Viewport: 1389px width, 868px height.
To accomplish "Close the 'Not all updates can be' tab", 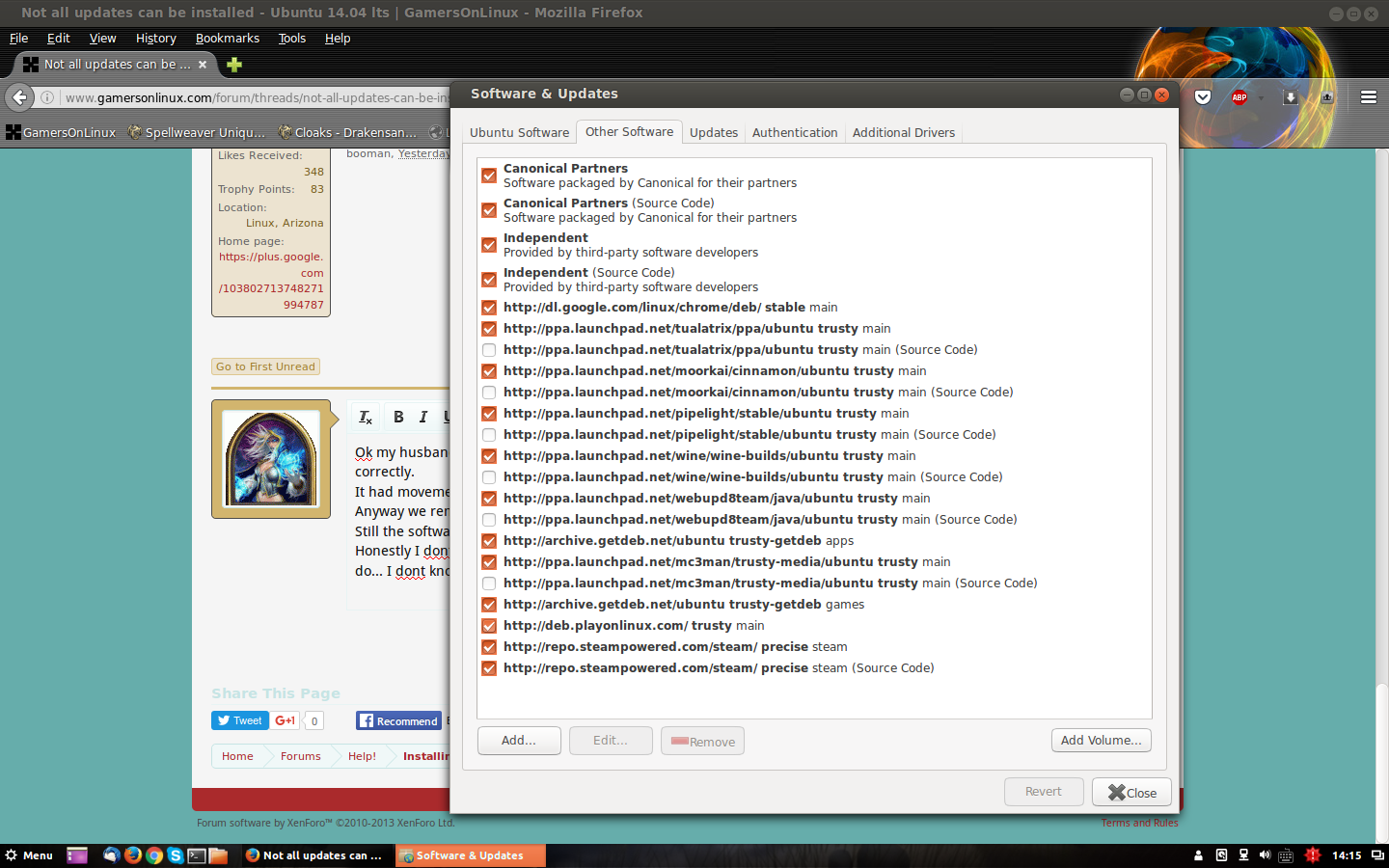I will (x=203, y=65).
